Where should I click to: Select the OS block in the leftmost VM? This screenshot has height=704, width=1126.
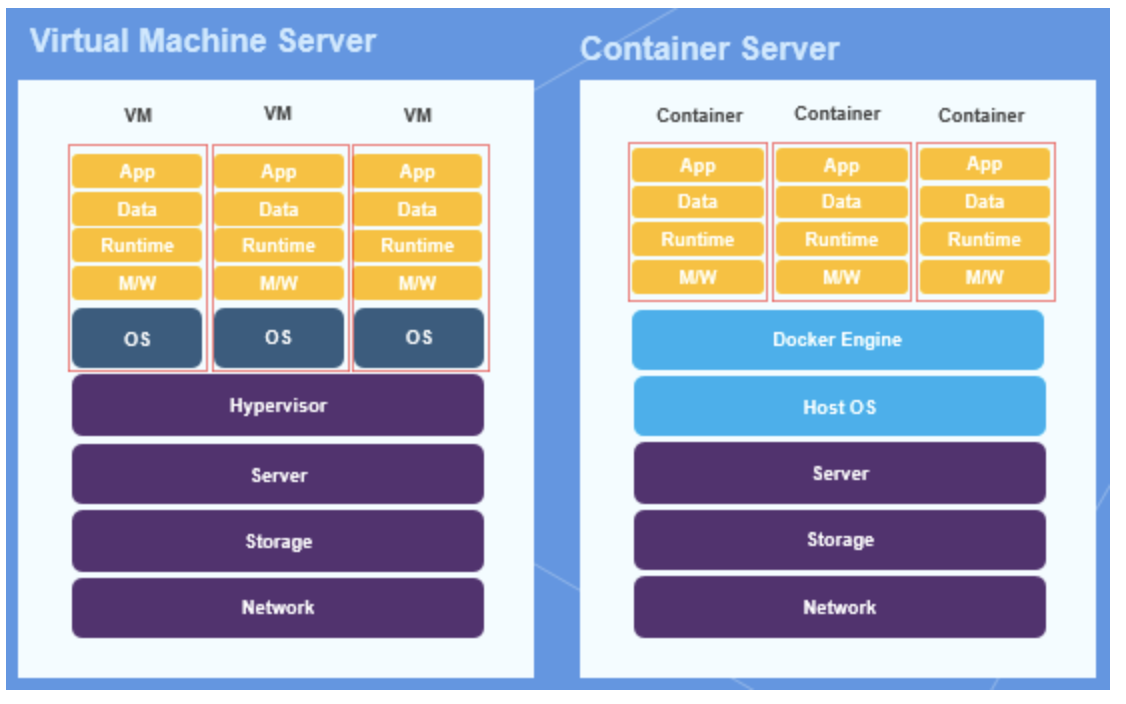(x=137, y=338)
